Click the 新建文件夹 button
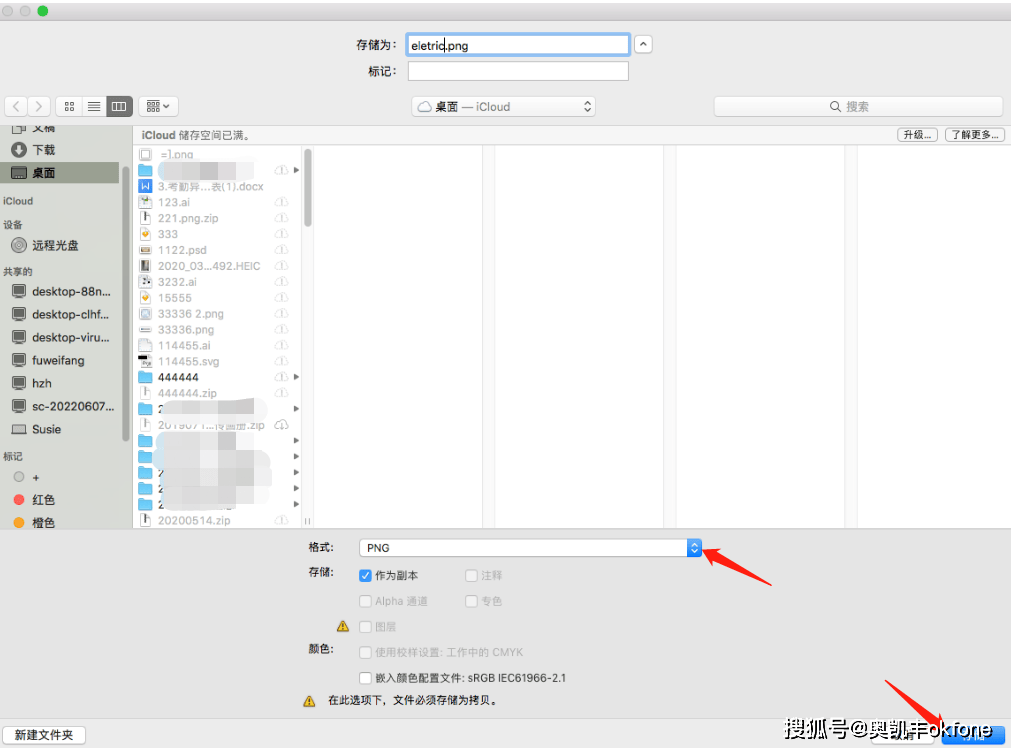 pyautogui.click(x=43, y=735)
